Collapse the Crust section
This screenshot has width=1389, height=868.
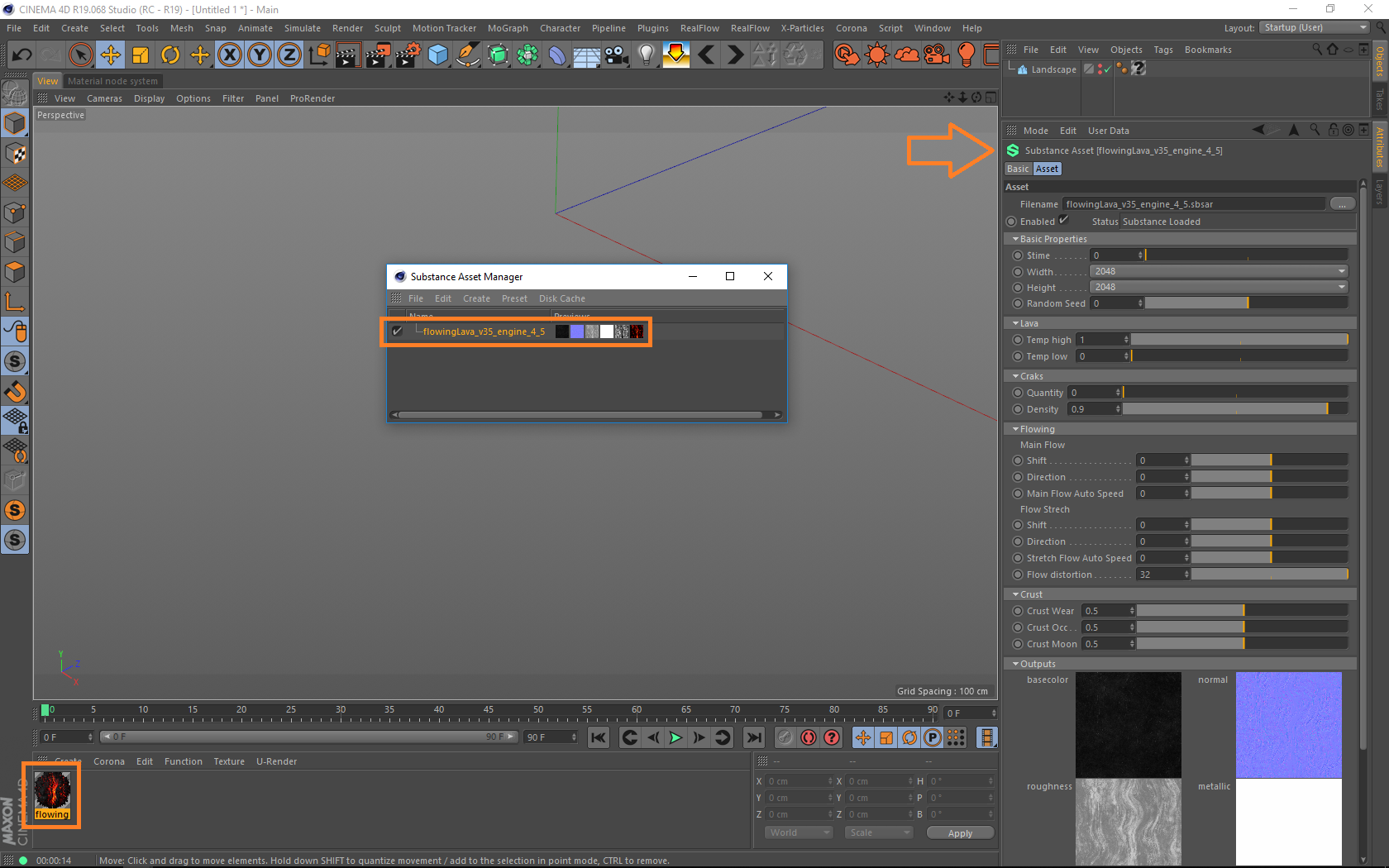pos(1015,594)
